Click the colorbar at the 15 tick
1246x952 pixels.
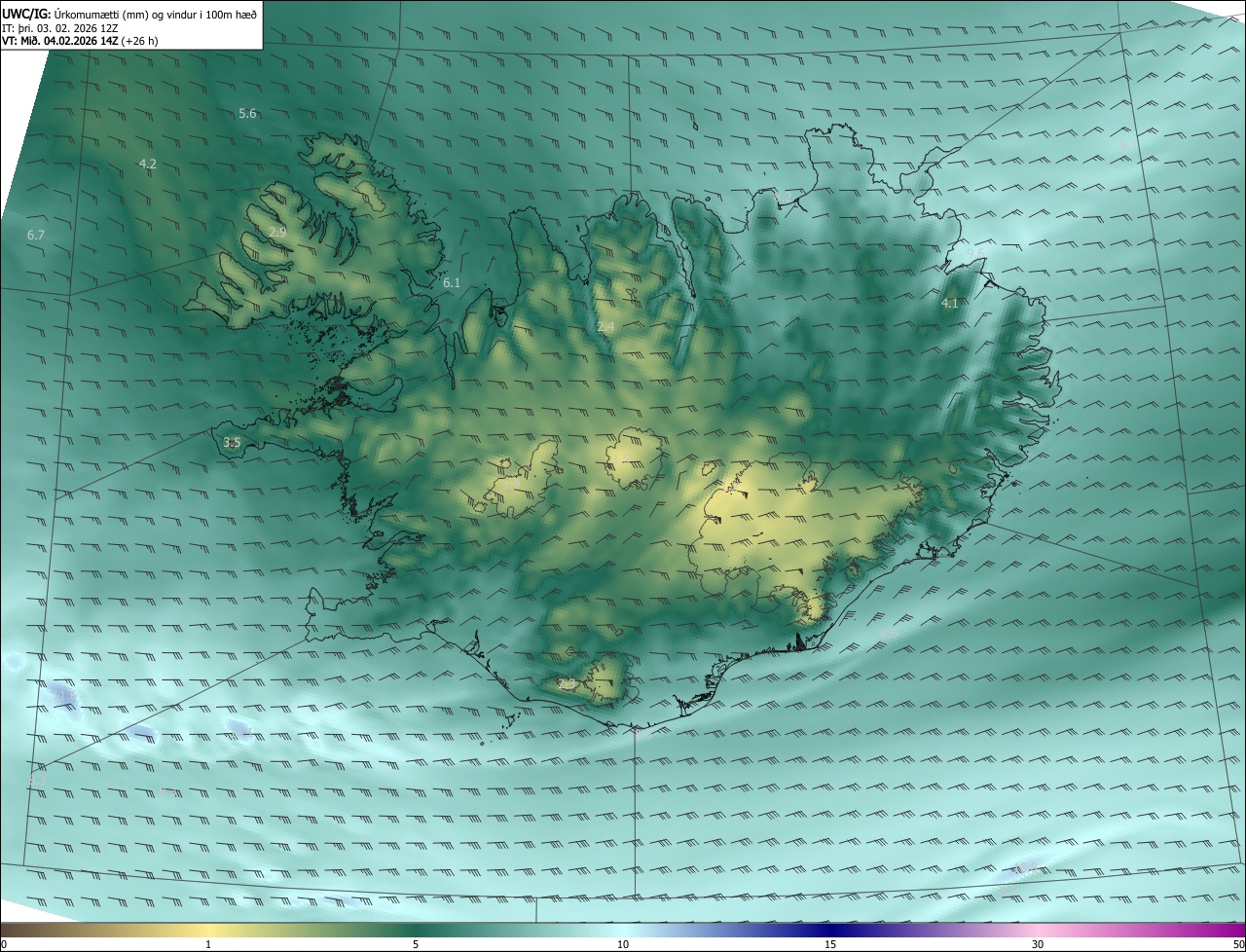[830, 944]
